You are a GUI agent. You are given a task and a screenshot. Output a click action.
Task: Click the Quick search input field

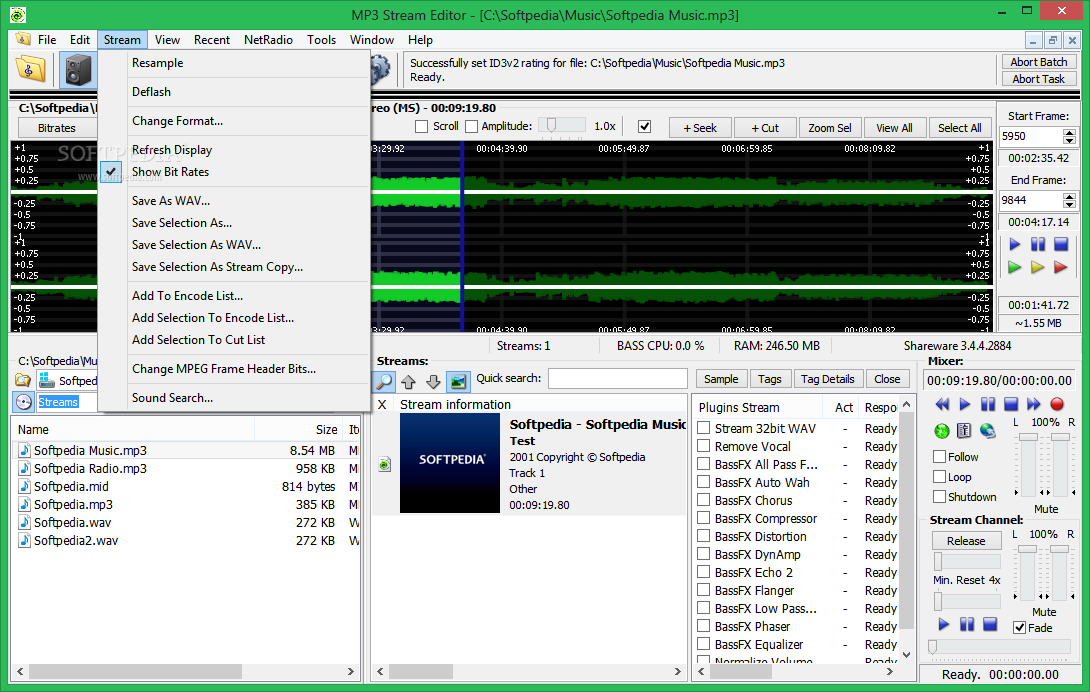point(617,379)
